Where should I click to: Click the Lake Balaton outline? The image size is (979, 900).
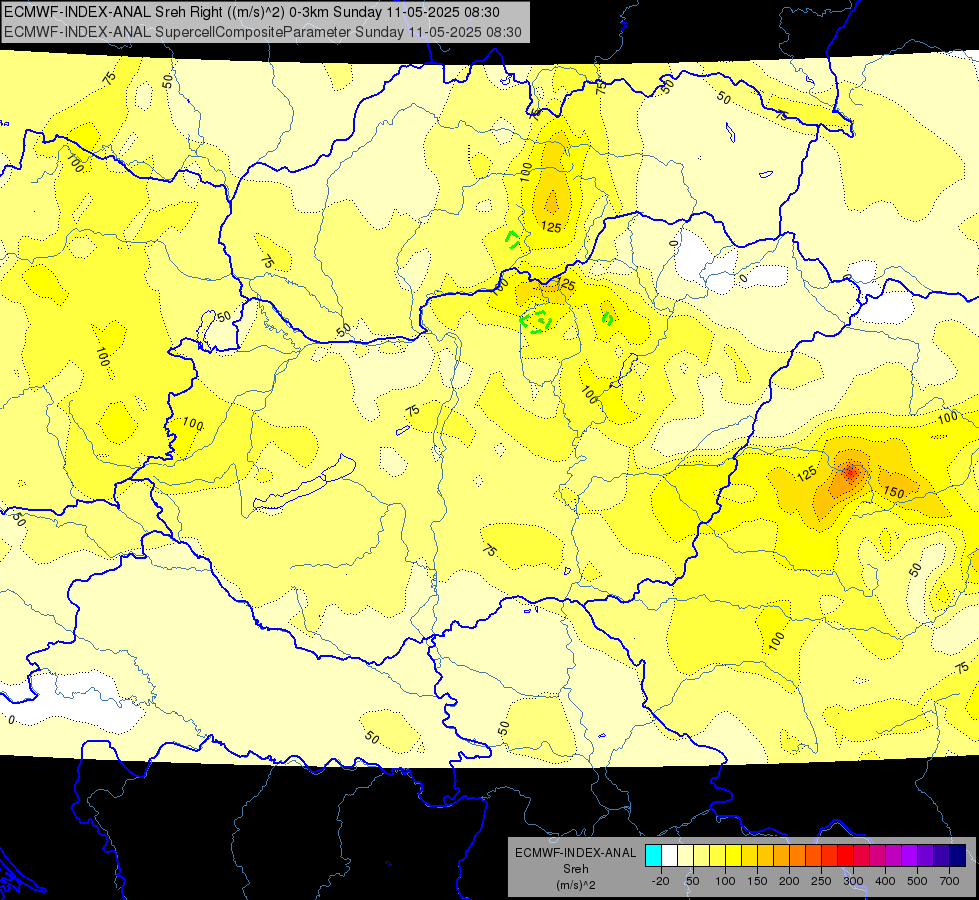click(304, 482)
